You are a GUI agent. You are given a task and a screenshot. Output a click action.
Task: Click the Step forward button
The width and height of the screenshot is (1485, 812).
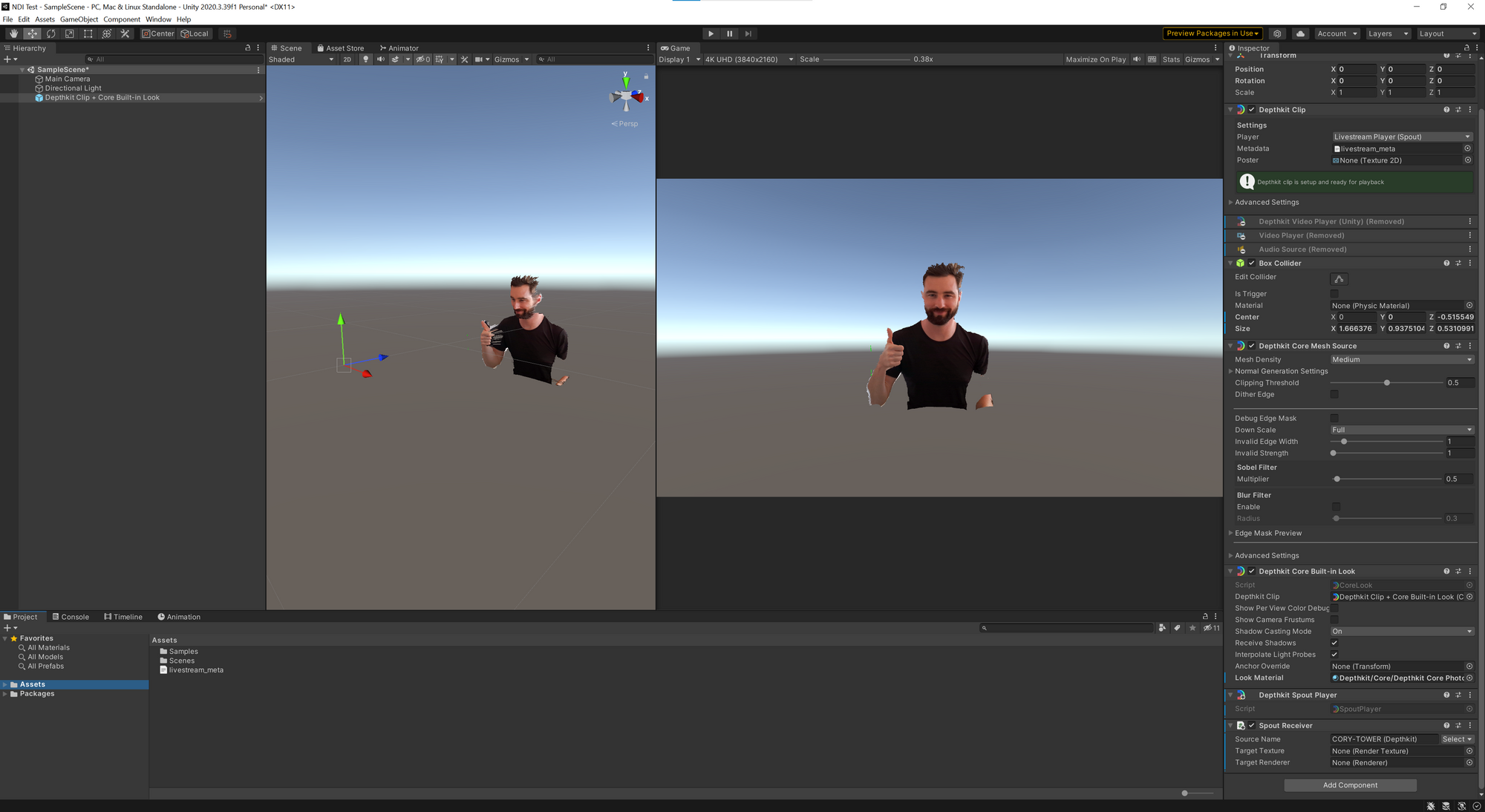tap(748, 33)
